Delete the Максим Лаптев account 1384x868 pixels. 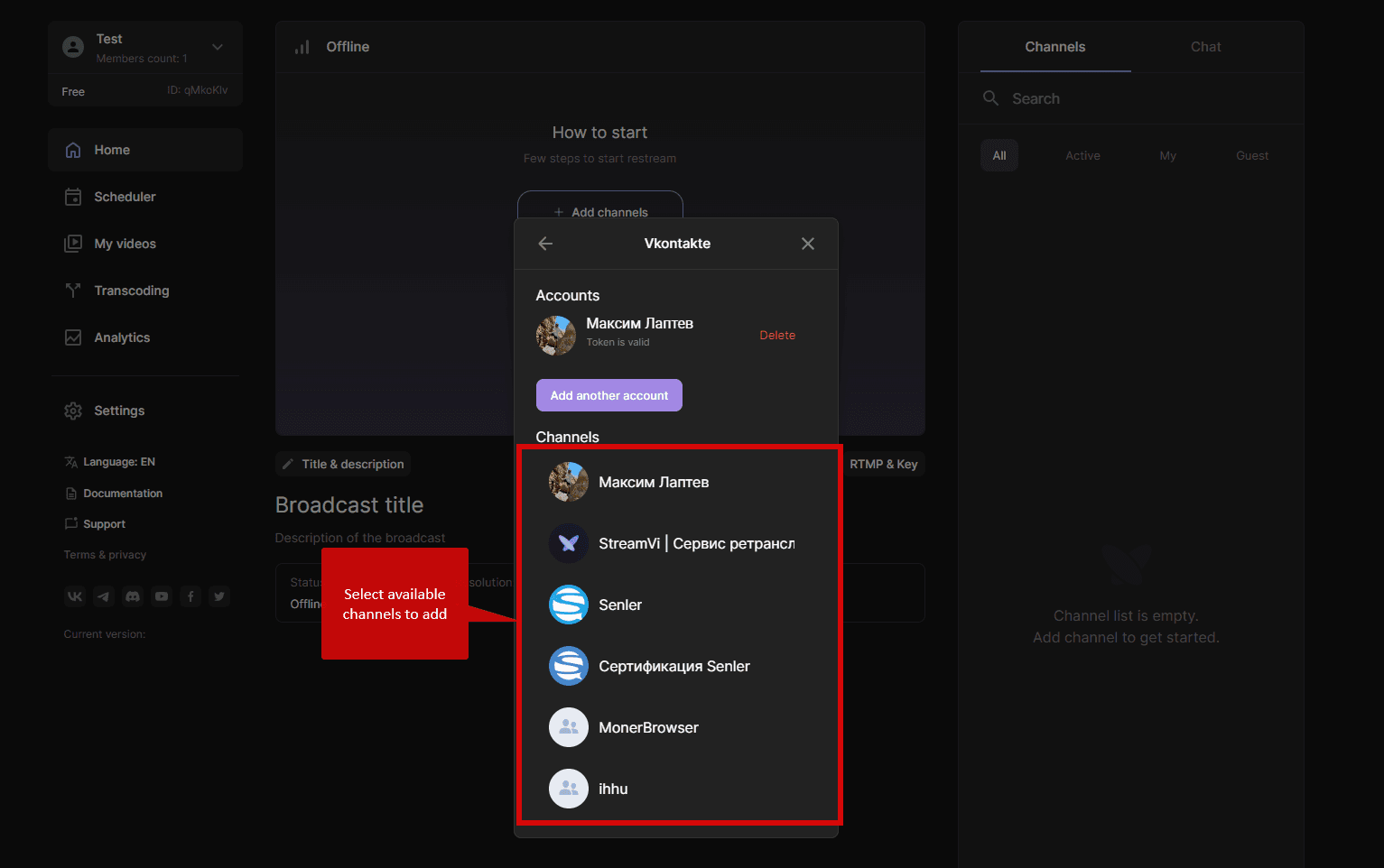[777, 335]
